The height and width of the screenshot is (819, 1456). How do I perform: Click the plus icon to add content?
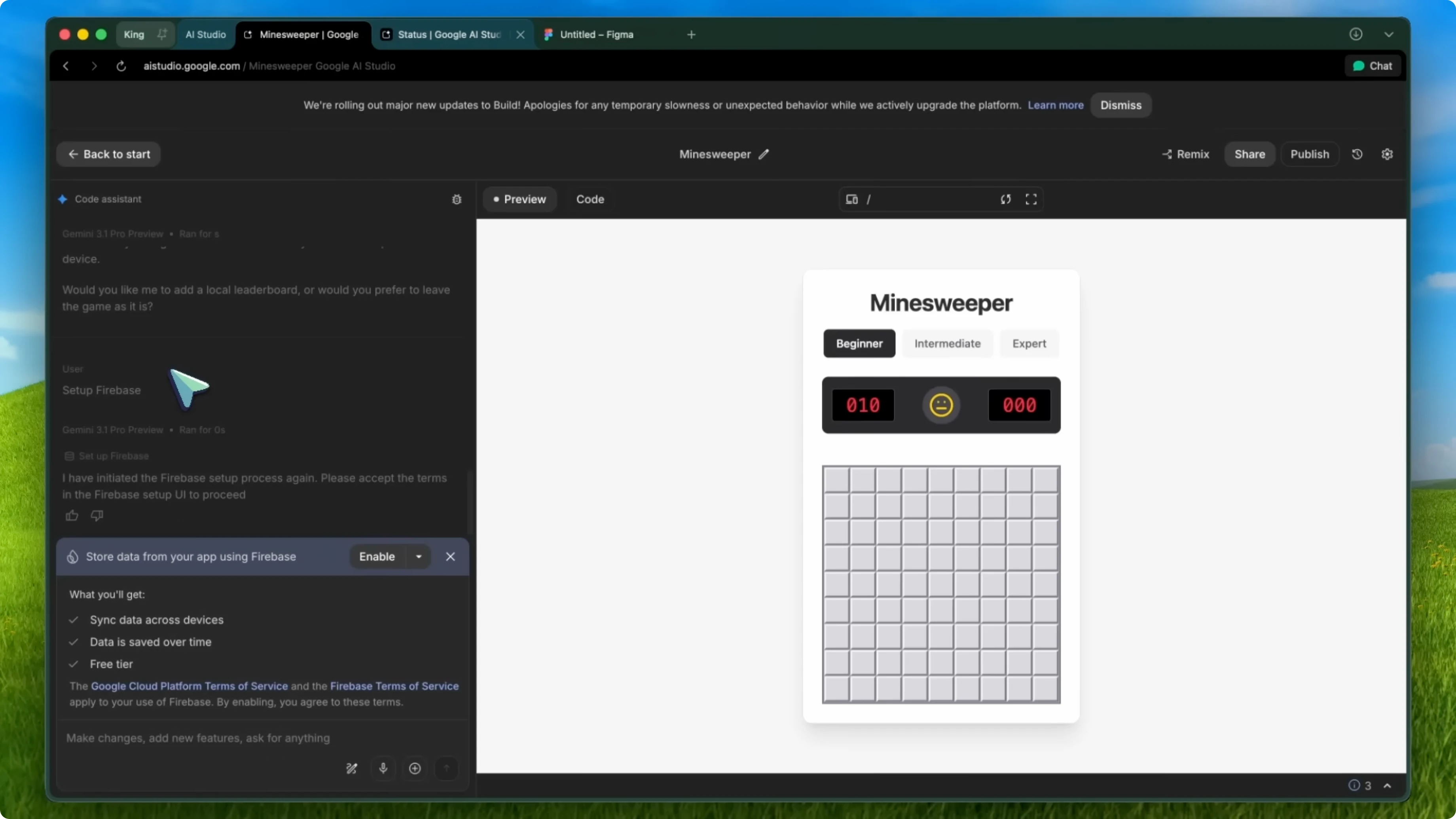414,769
